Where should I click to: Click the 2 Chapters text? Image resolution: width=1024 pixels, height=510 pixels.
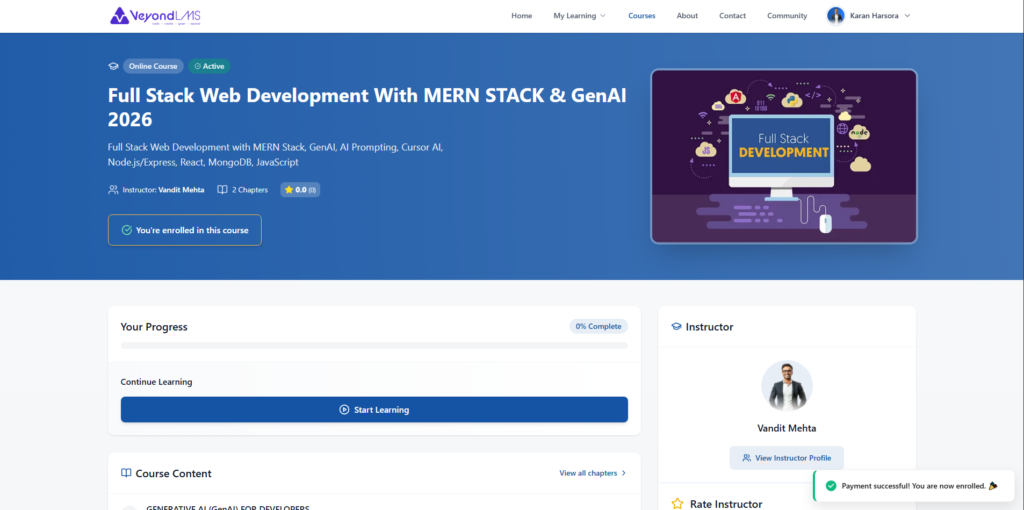[x=249, y=190]
